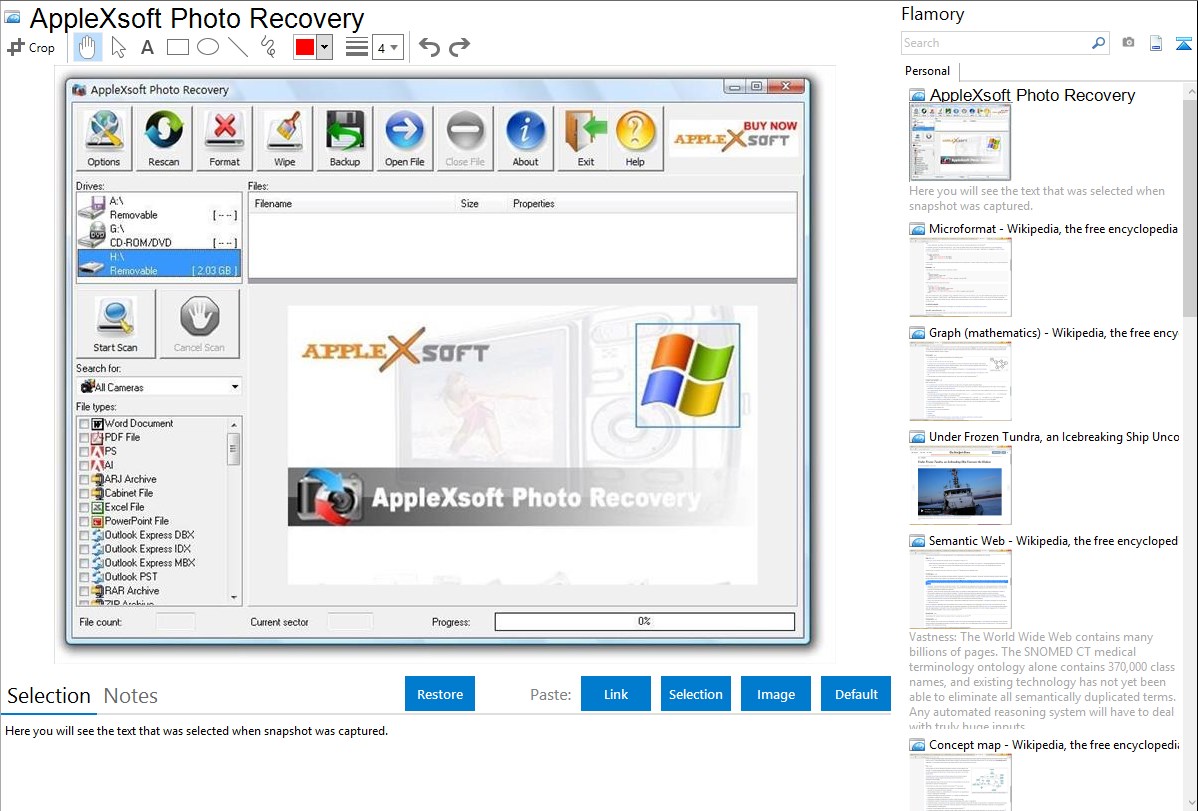This screenshot has width=1198, height=811.
Task: Click the Flamory search magnifier icon
Action: point(1098,43)
